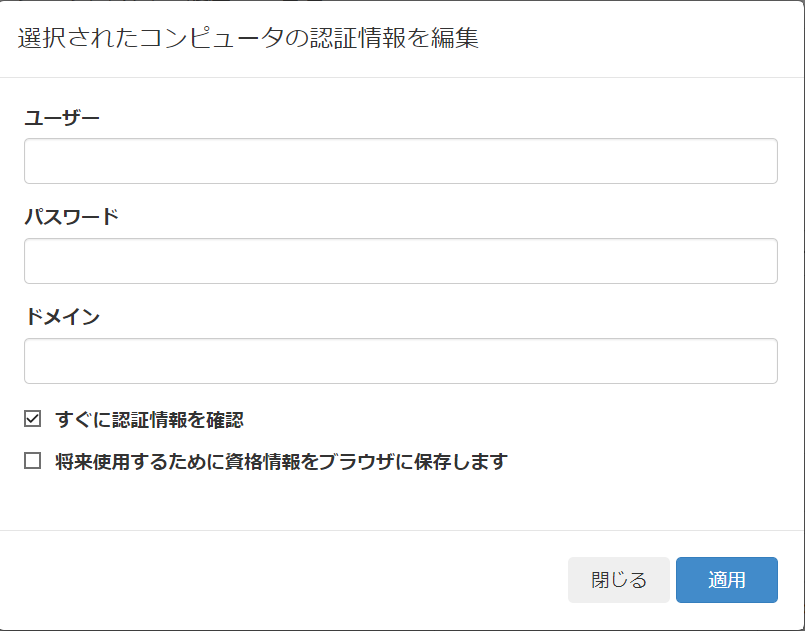The width and height of the screenshot is (805, 631).
Task: Click the 閉じる button
Action: point(619,580)
